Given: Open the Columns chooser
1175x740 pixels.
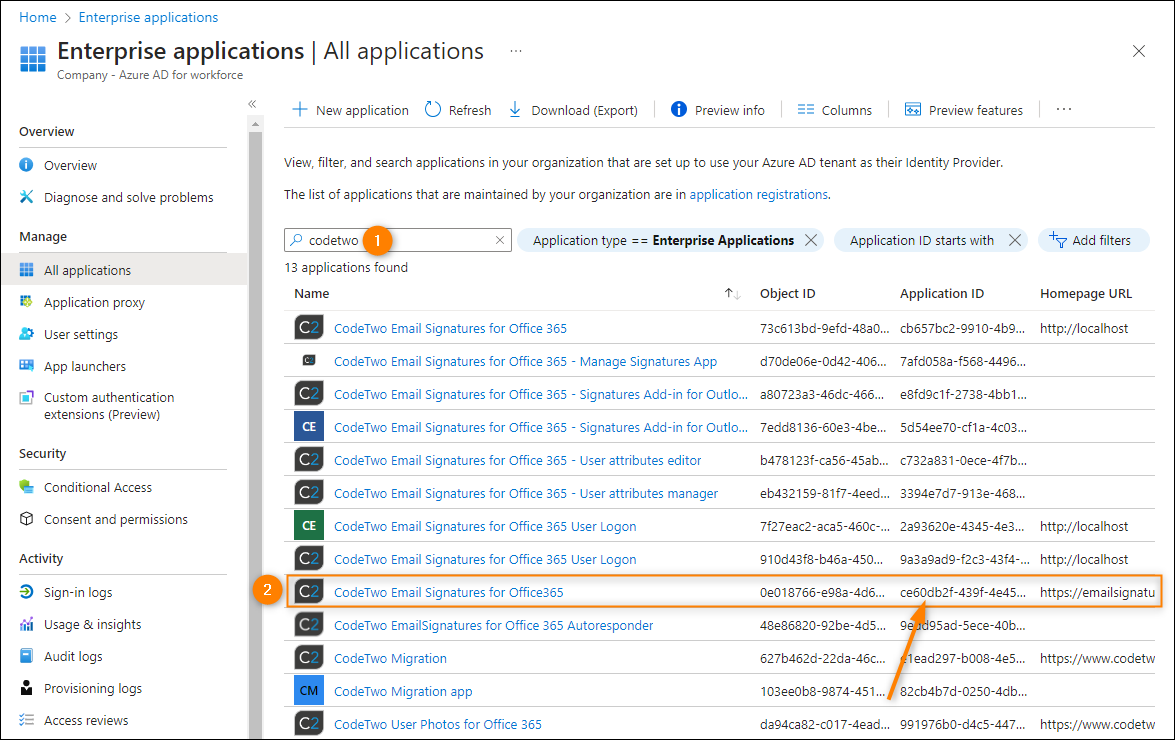Looking at the screenshot, I should pos(835,110).
